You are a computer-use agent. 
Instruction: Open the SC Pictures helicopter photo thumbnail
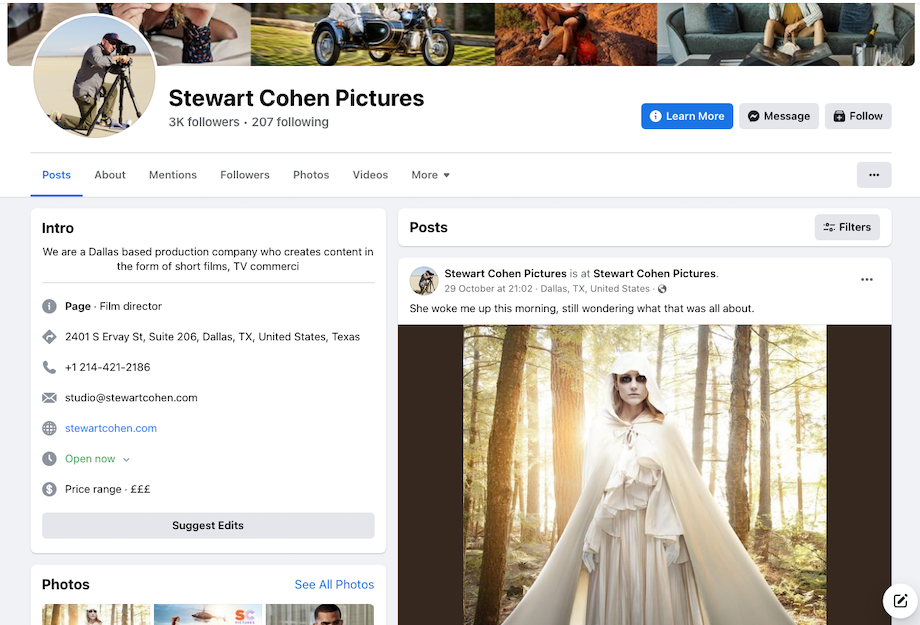208,614
